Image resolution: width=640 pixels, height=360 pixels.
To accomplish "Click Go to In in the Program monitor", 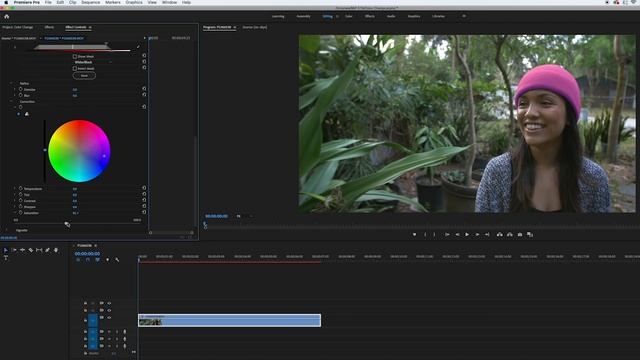I will (447, 235).
